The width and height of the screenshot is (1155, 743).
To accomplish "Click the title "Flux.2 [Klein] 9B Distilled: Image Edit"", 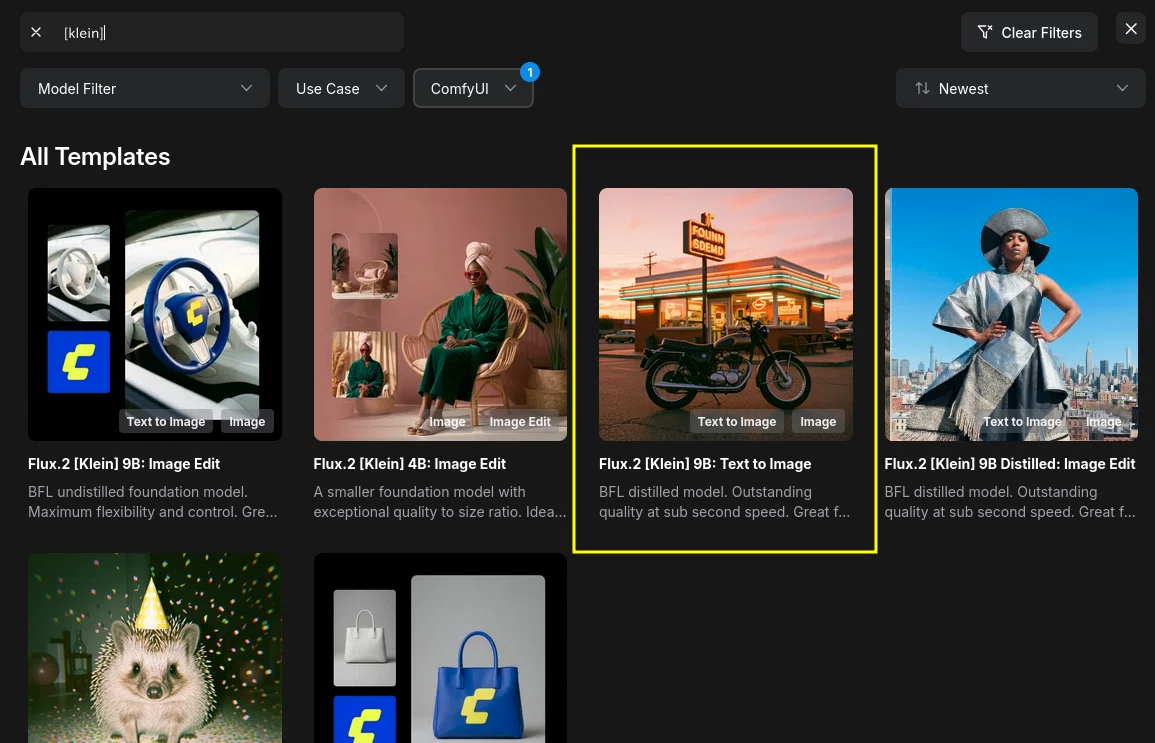I will coord(1010,464).
